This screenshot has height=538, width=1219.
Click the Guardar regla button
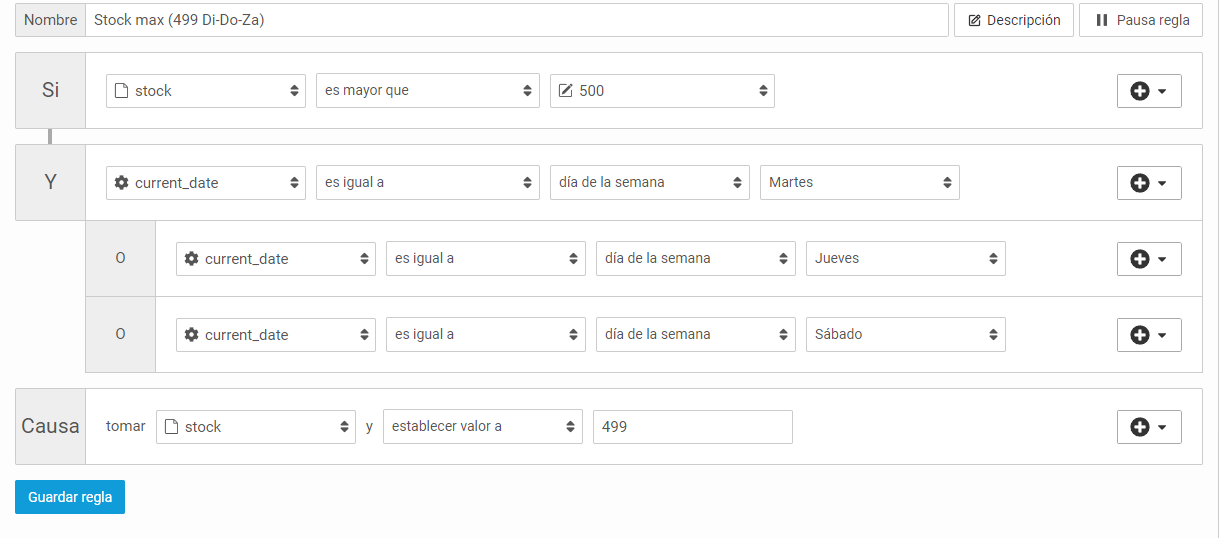click(70, 497)
